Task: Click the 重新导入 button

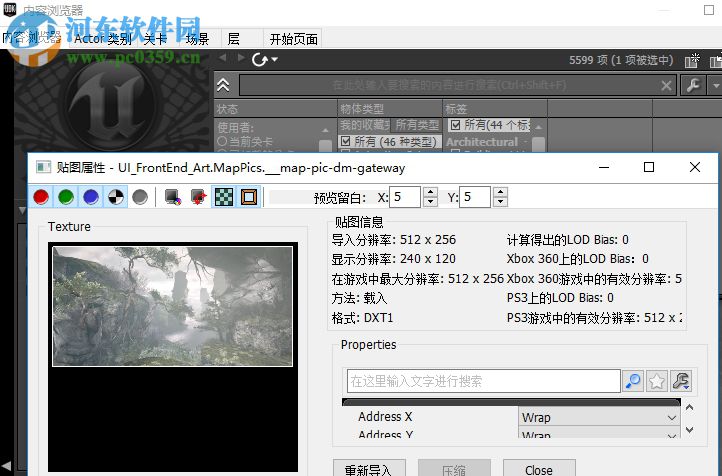Action: tap(369, 469)
